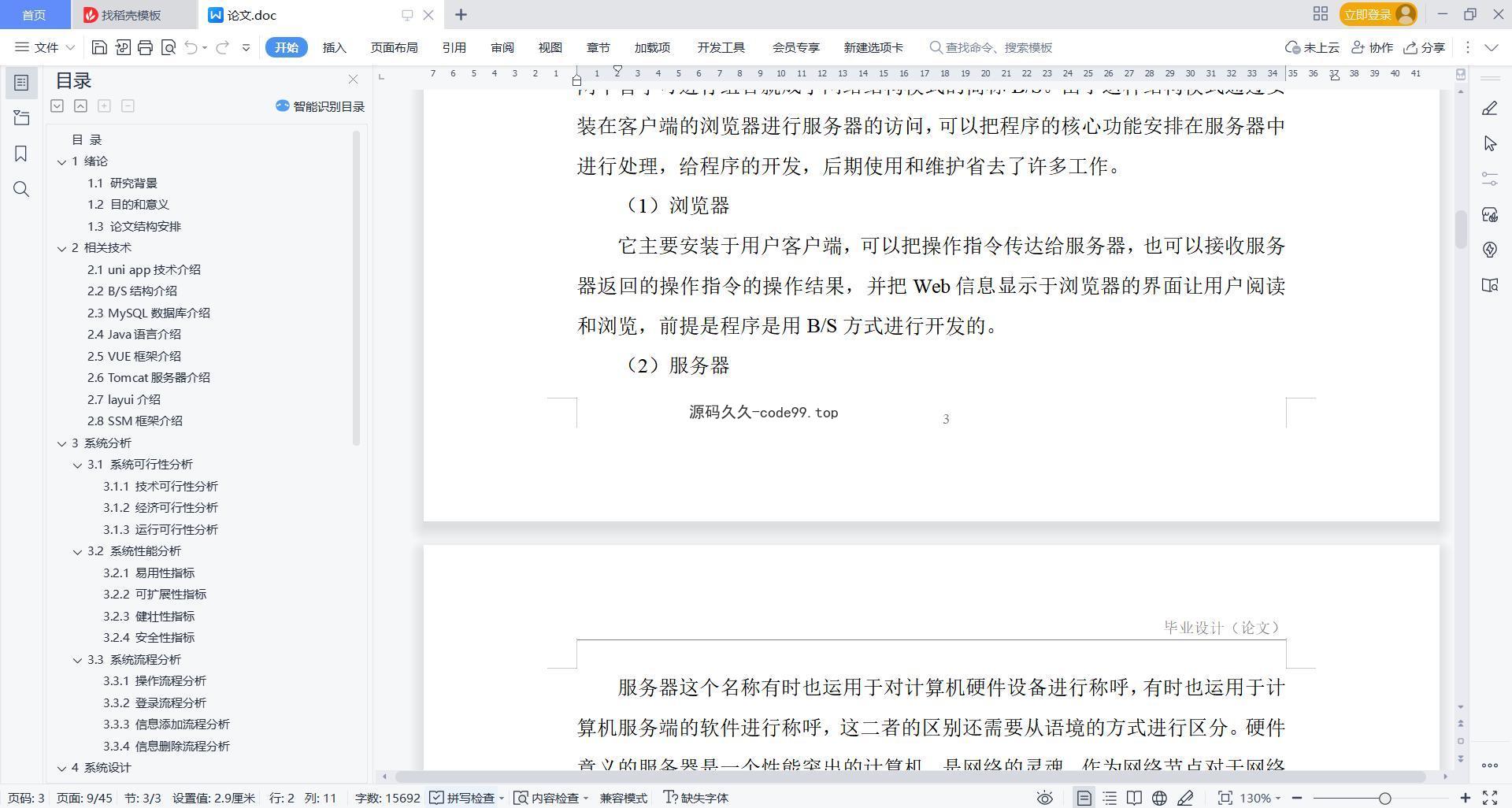Collapse the ribbon chevron at top right
1512x808 pixels.
coord(1491,47)
